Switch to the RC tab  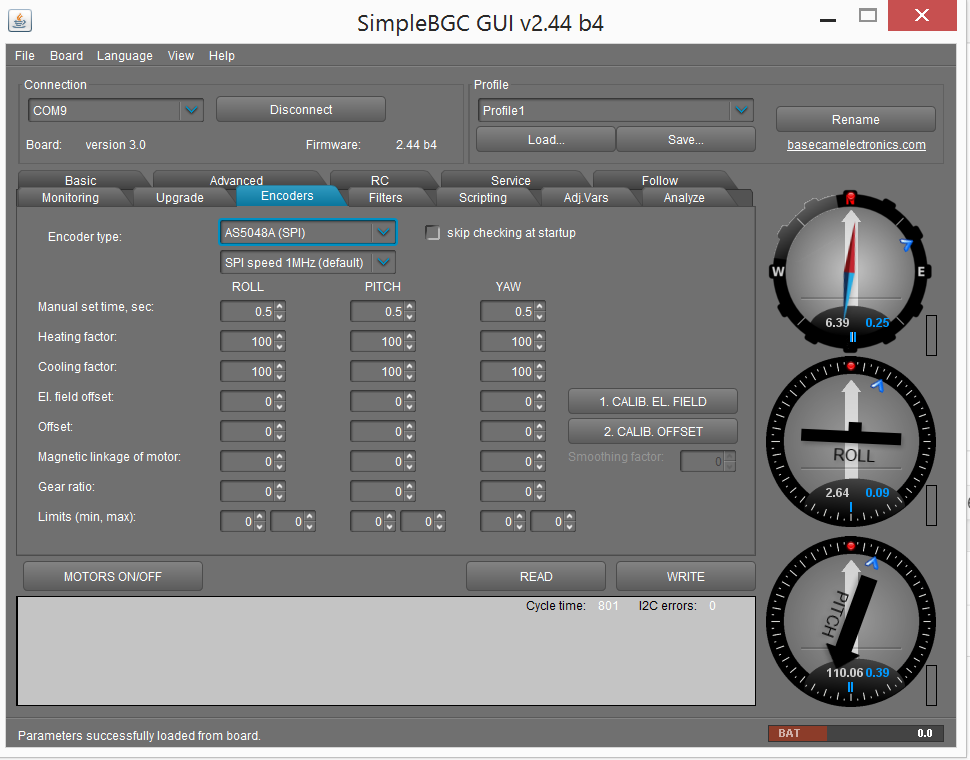pyautogui.click(x=380, y=180)
